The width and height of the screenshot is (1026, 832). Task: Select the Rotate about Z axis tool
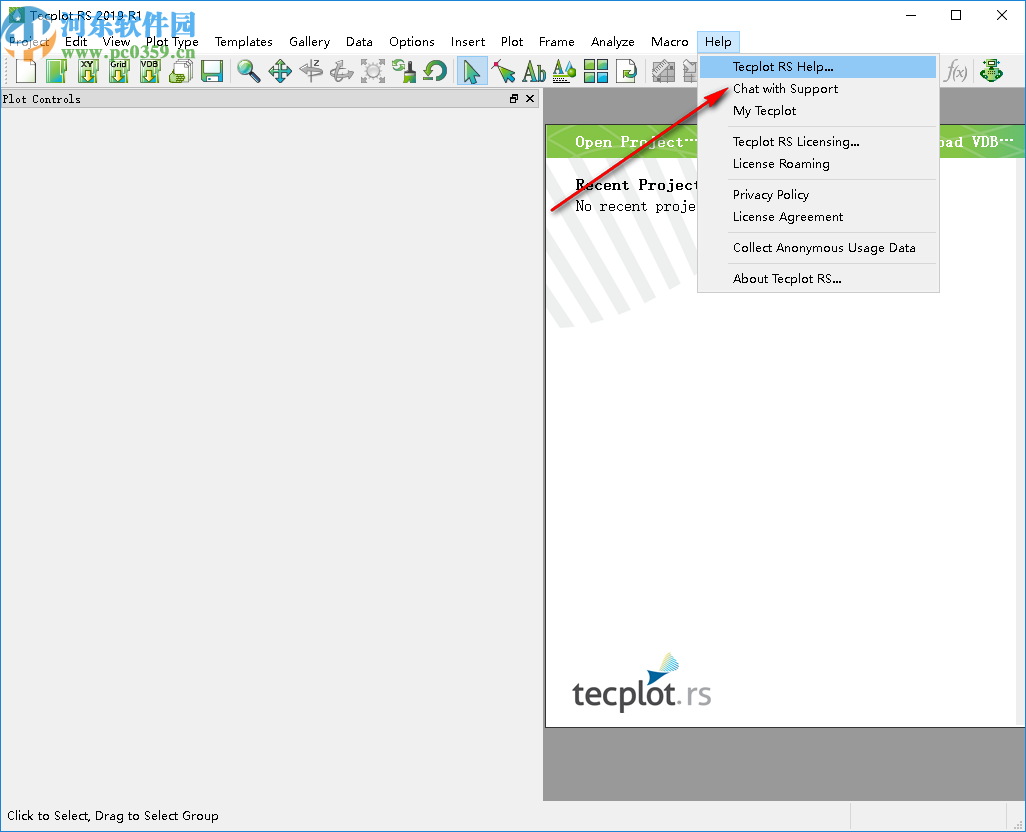point(312,70)
